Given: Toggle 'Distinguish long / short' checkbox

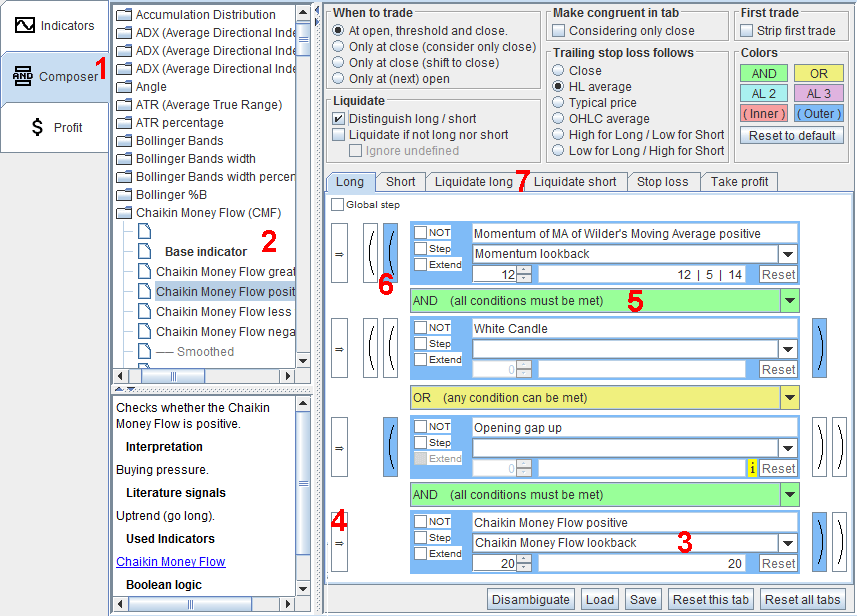Looking at the screenshot, I should (x=338, y=118).
